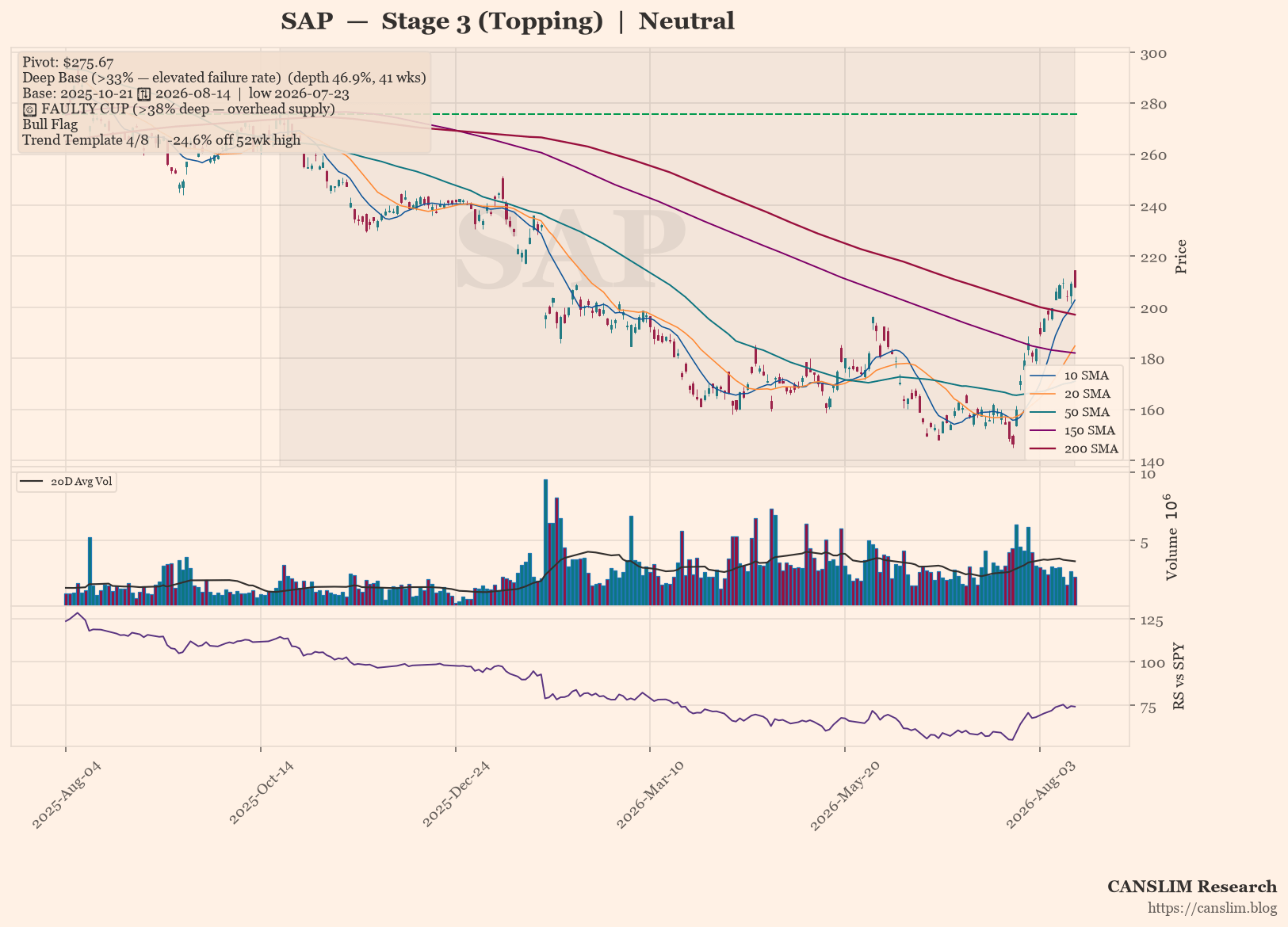Click the 20 SMA legend entry
This screenshot has width=1288, height=927.
coord(1074,394)
